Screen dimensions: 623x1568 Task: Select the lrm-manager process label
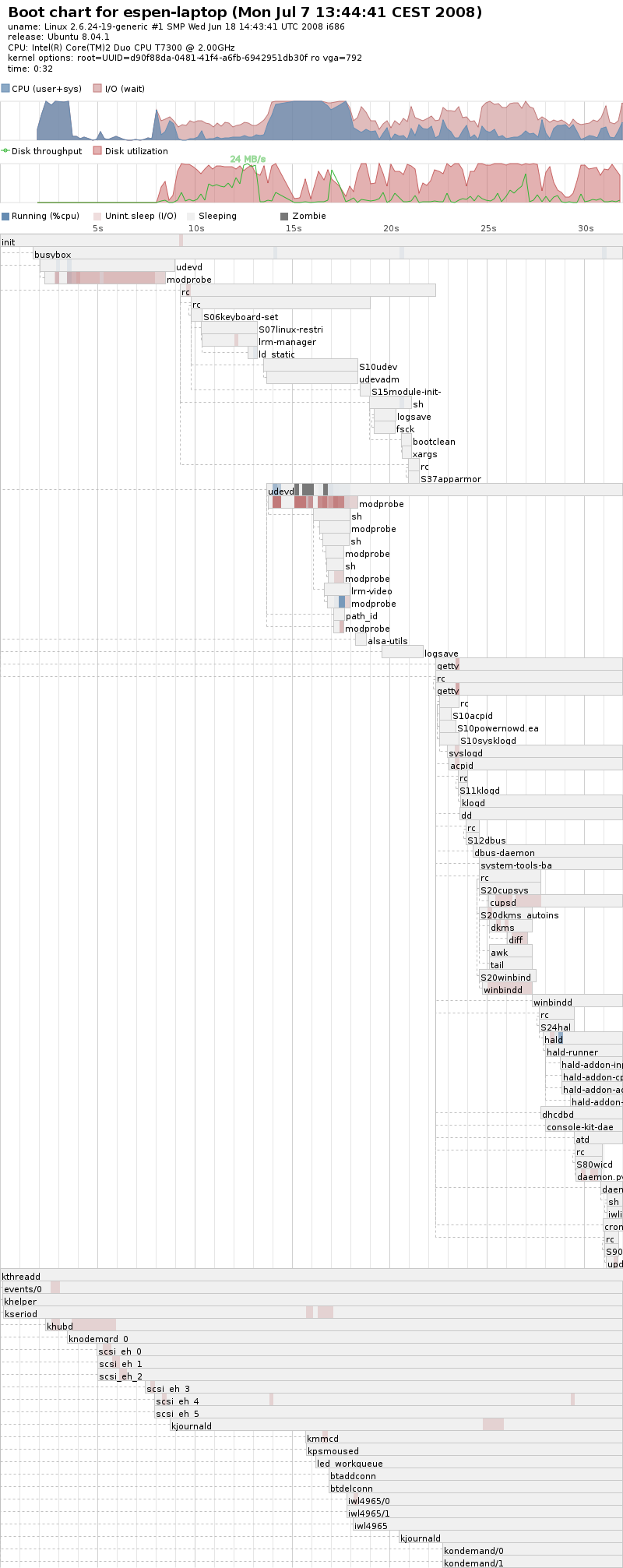(287, 342)
